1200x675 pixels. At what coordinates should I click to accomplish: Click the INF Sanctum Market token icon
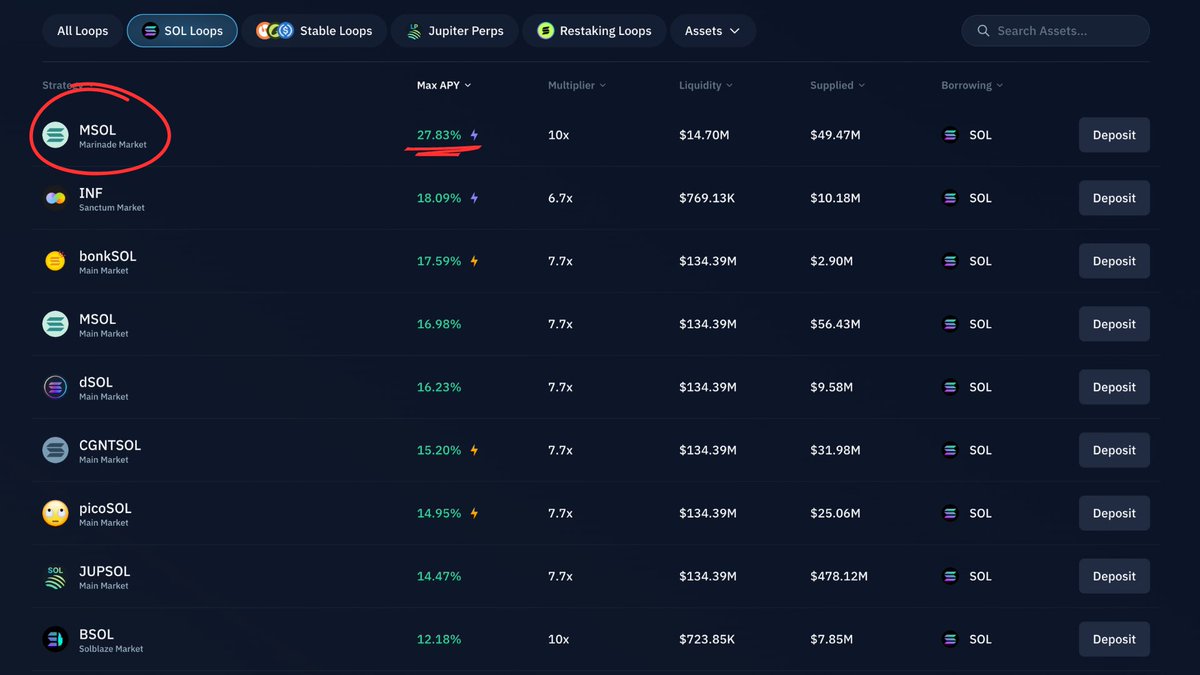(55, 198)
